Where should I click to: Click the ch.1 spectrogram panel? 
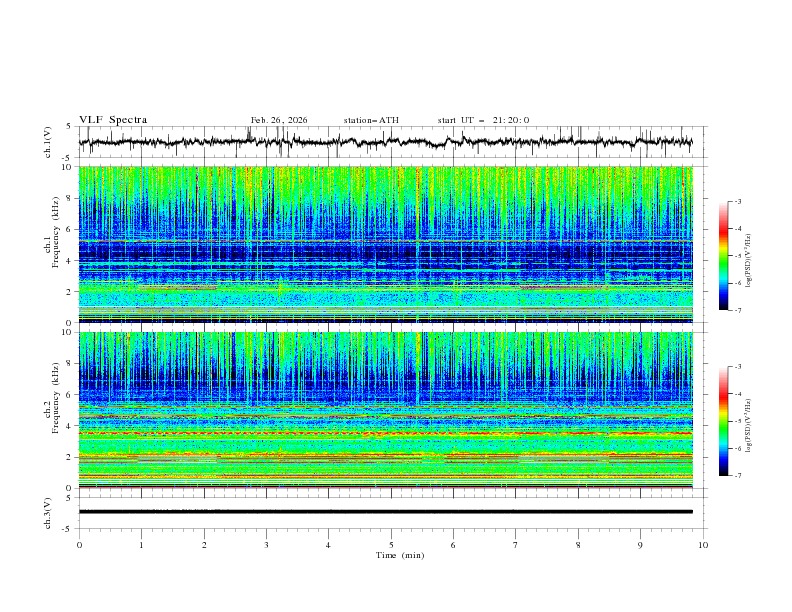[x=386, y=244]
